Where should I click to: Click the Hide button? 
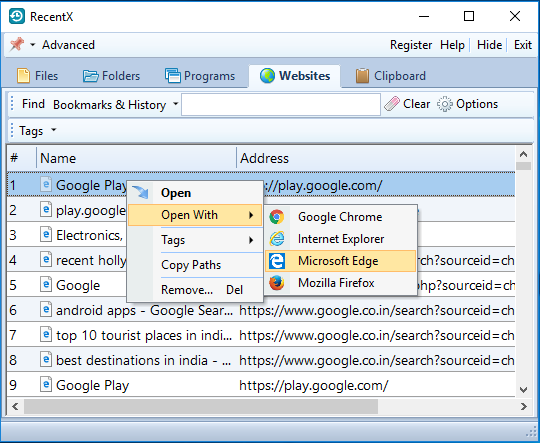489,45
